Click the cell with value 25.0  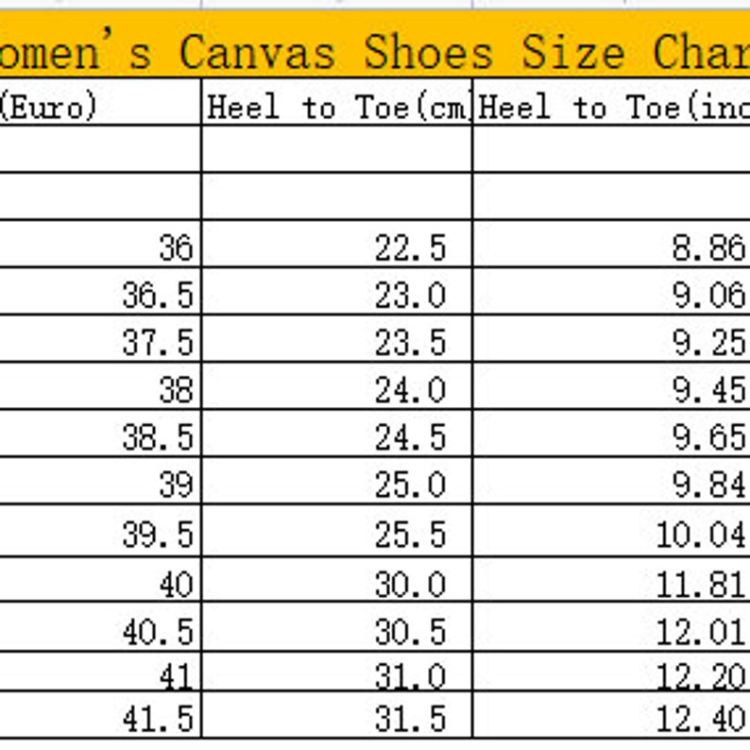[337, 485]
